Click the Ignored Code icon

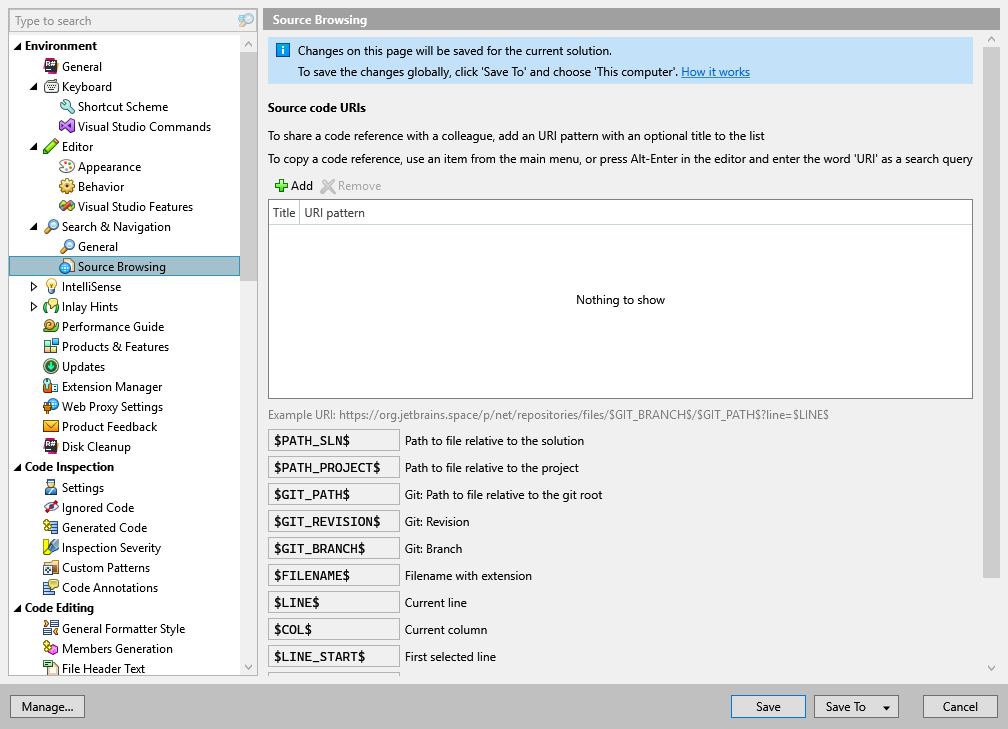tap(51, 507)
